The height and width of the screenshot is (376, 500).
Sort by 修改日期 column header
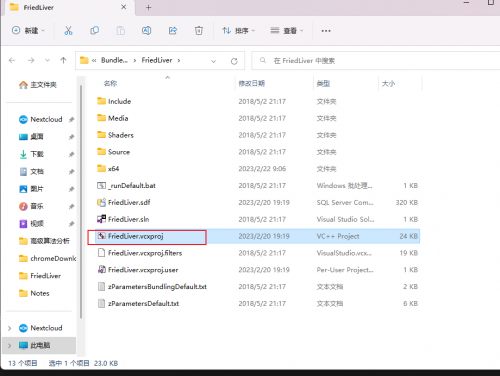(x=252, y=83)
